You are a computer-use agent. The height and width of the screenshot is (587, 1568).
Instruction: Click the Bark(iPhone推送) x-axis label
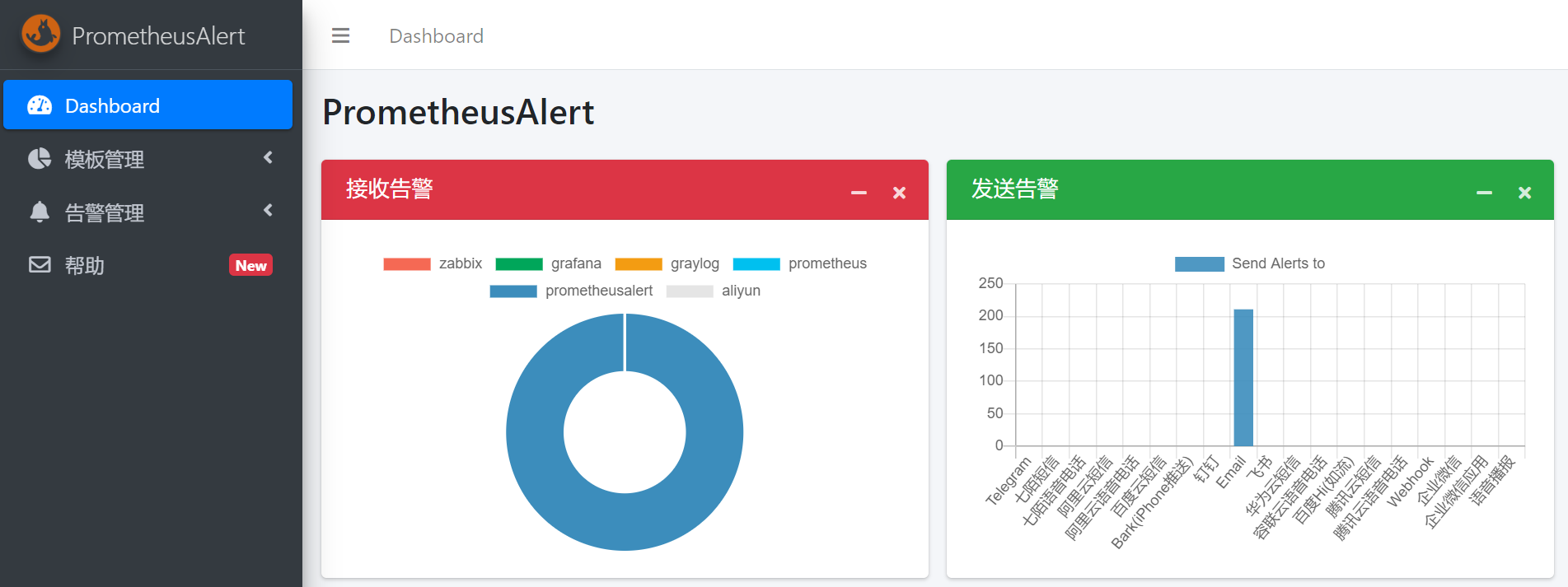click(1152, 502)
